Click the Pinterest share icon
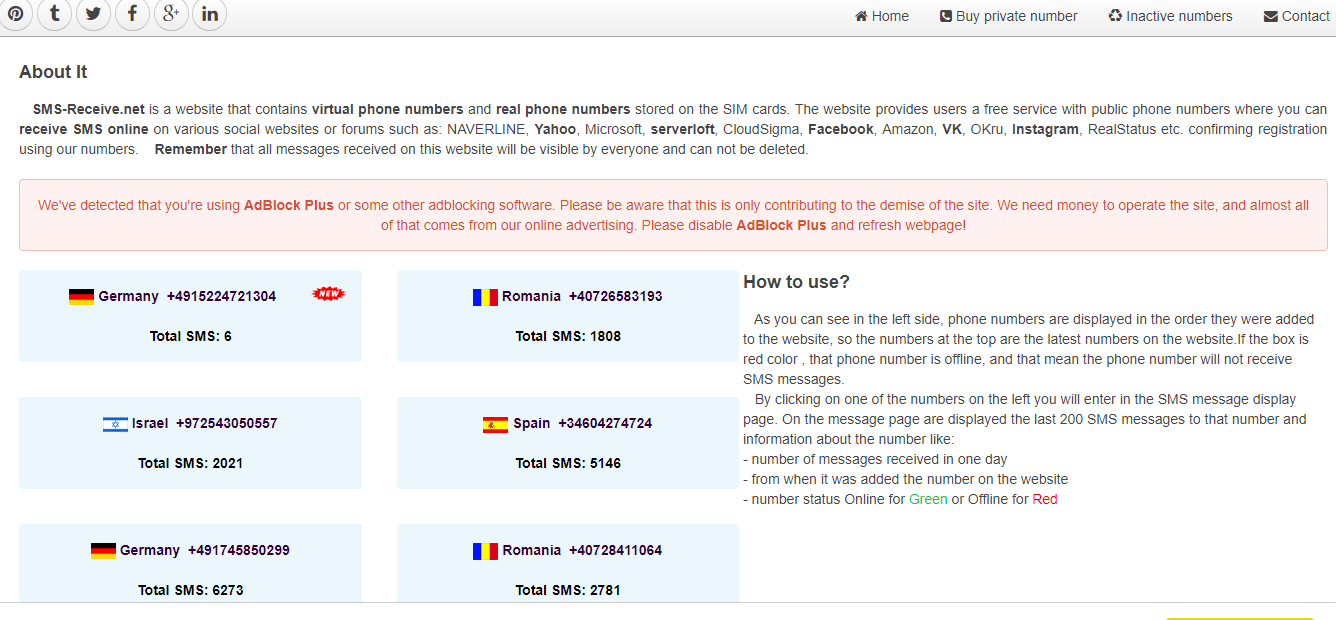The image size is (1336, 620). [15, 14]
